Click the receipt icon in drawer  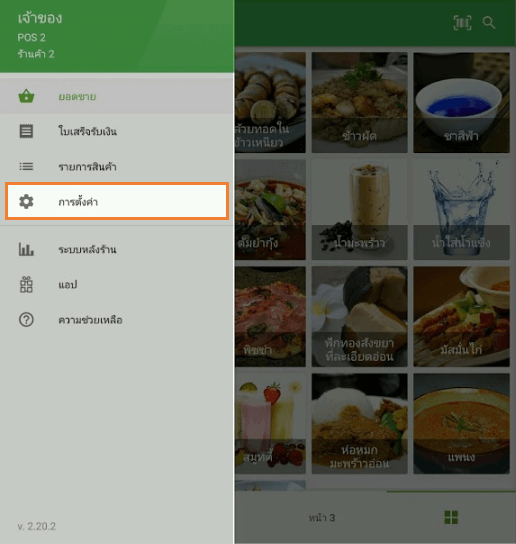point(26,131)
